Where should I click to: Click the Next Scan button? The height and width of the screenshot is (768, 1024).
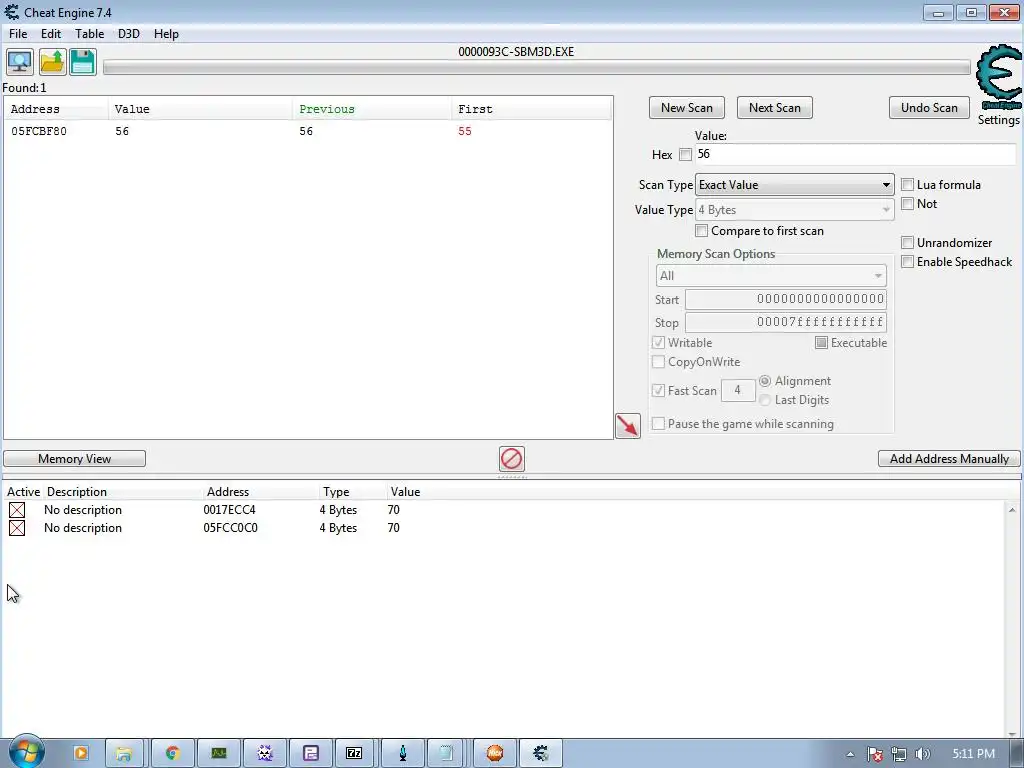point(775,108)
